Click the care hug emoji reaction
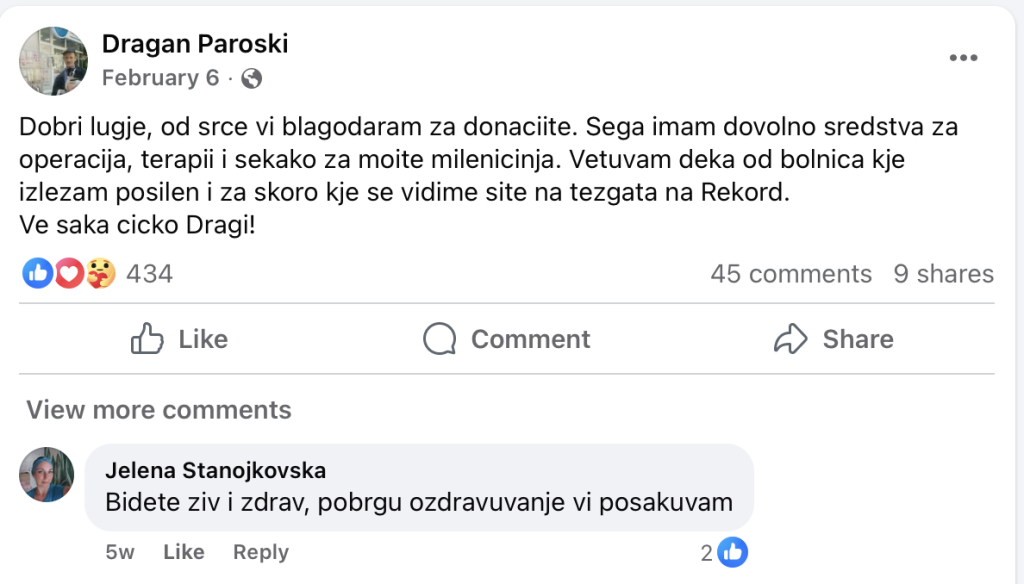Viewport: 1024px width, 584px height. click(100, 273)
